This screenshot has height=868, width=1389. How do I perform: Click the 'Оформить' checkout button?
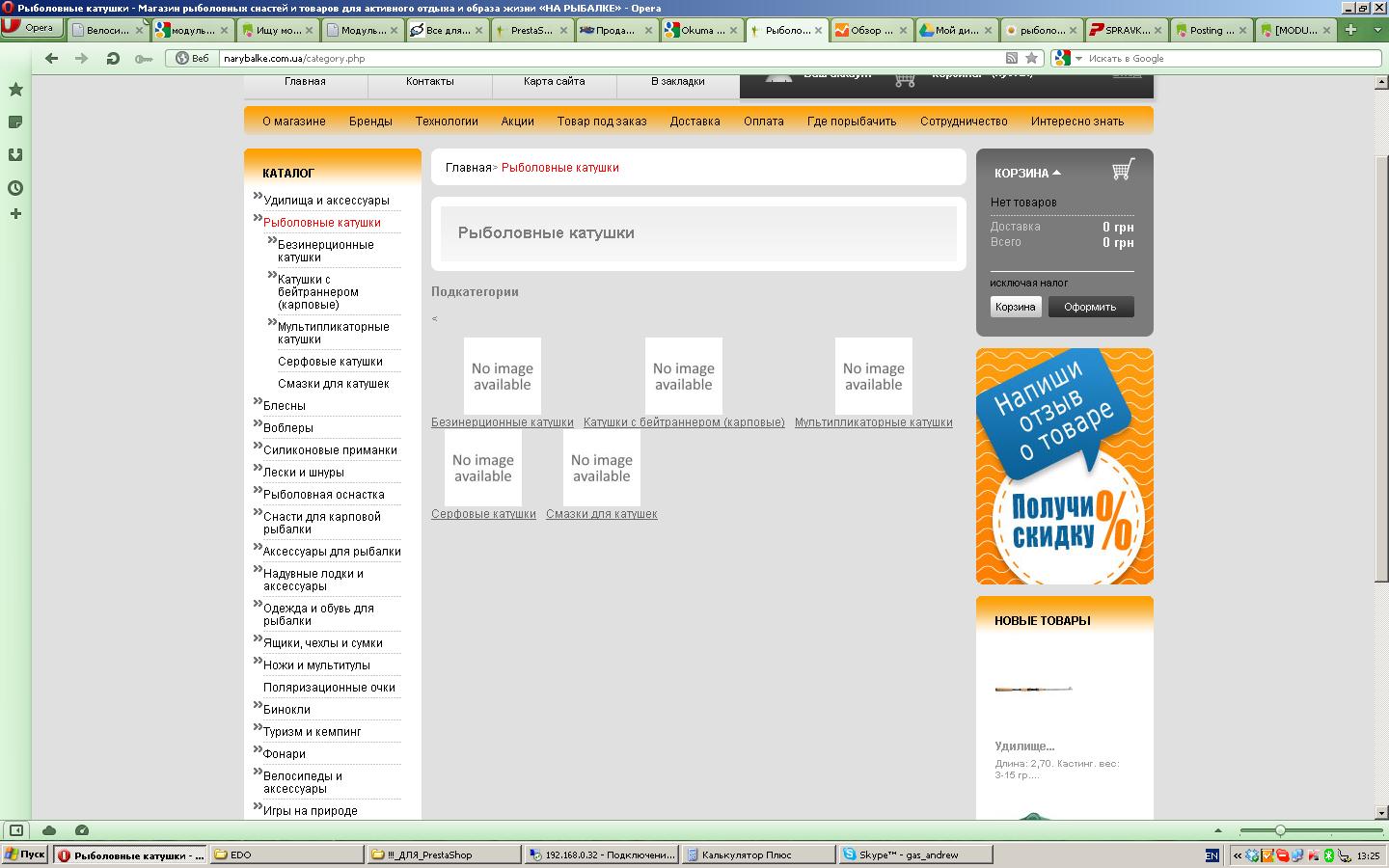pos(1090,307)
